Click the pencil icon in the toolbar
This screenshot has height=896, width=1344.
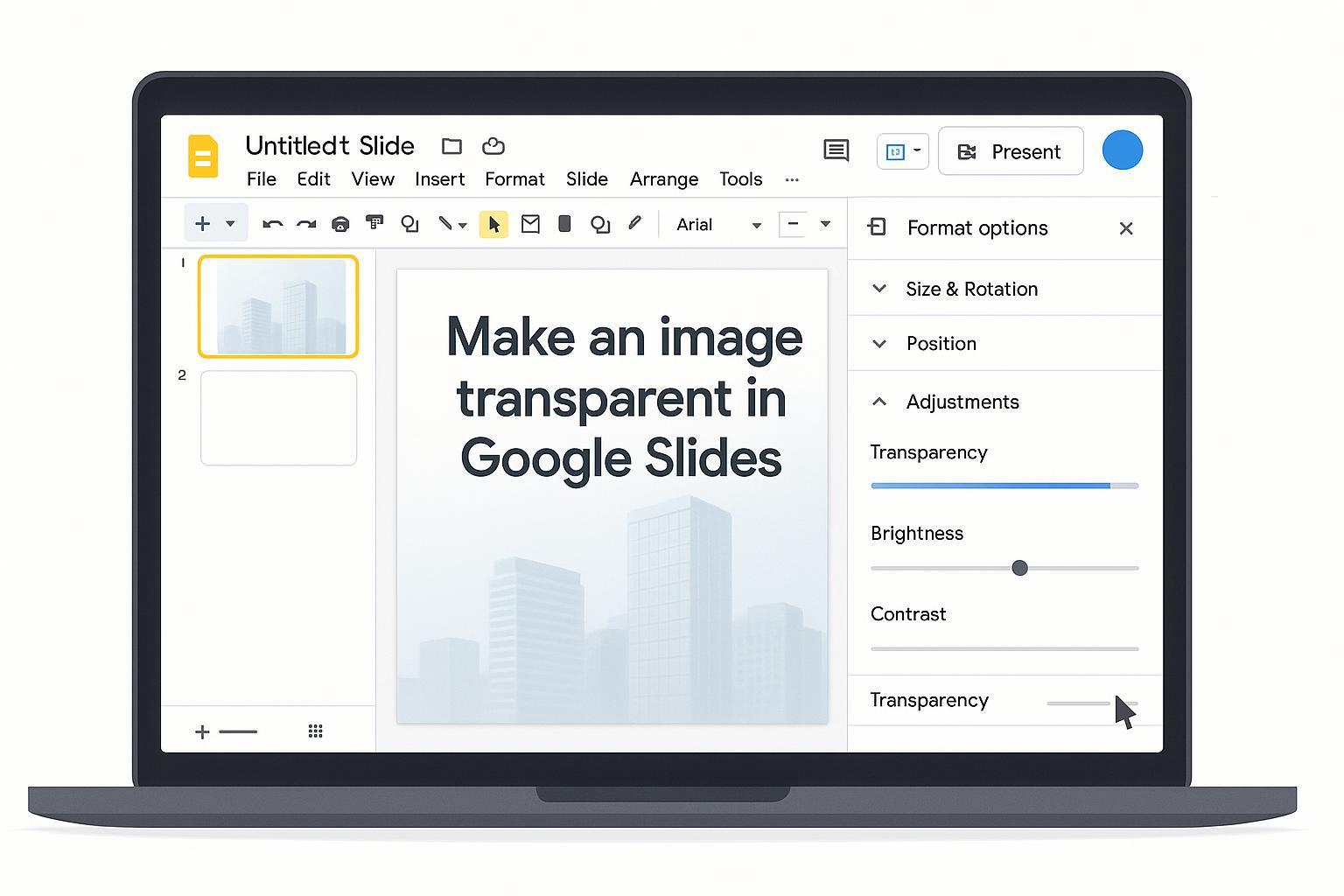pos(635,224)
